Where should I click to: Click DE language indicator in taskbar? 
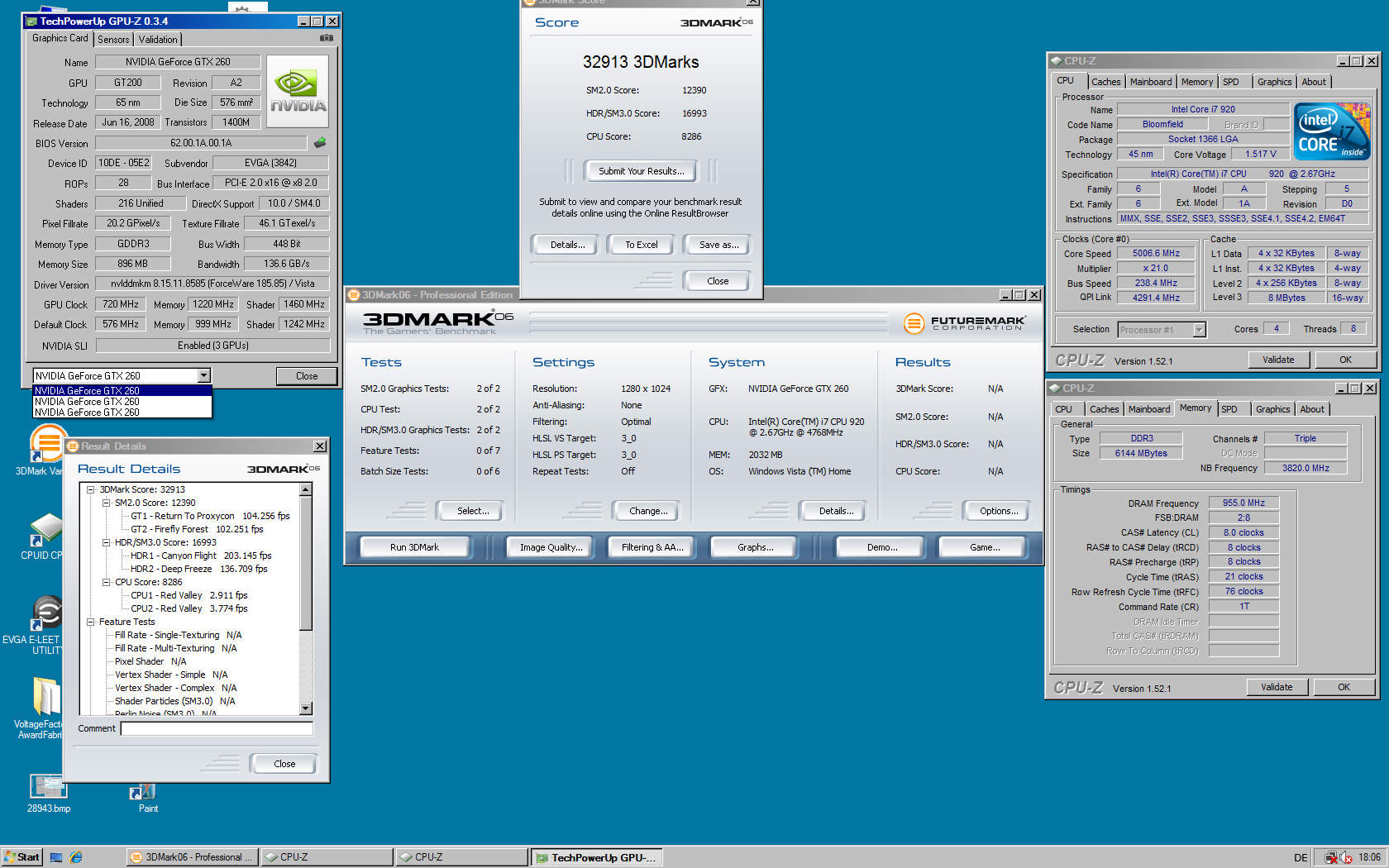(1301, 857)
